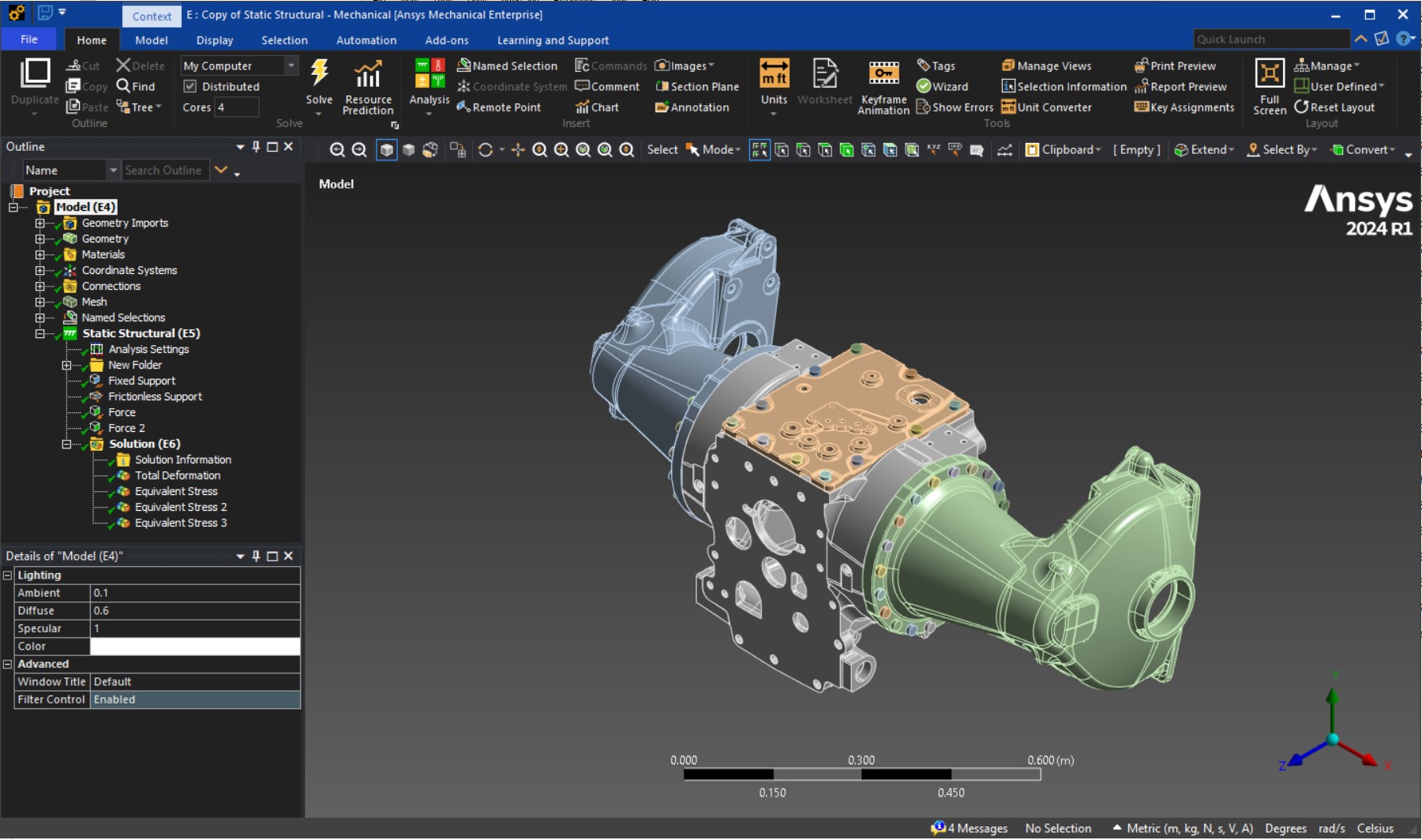Switch to the Model ribbon tab
Image resolution: width=1422 pixels, height=840 pixels.
(x=151, y=40)
